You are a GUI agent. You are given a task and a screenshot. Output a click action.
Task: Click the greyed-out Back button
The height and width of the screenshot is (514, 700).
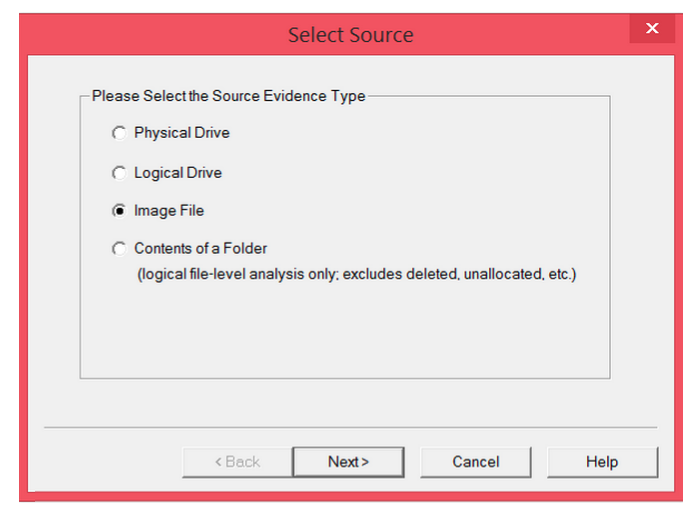237,462
